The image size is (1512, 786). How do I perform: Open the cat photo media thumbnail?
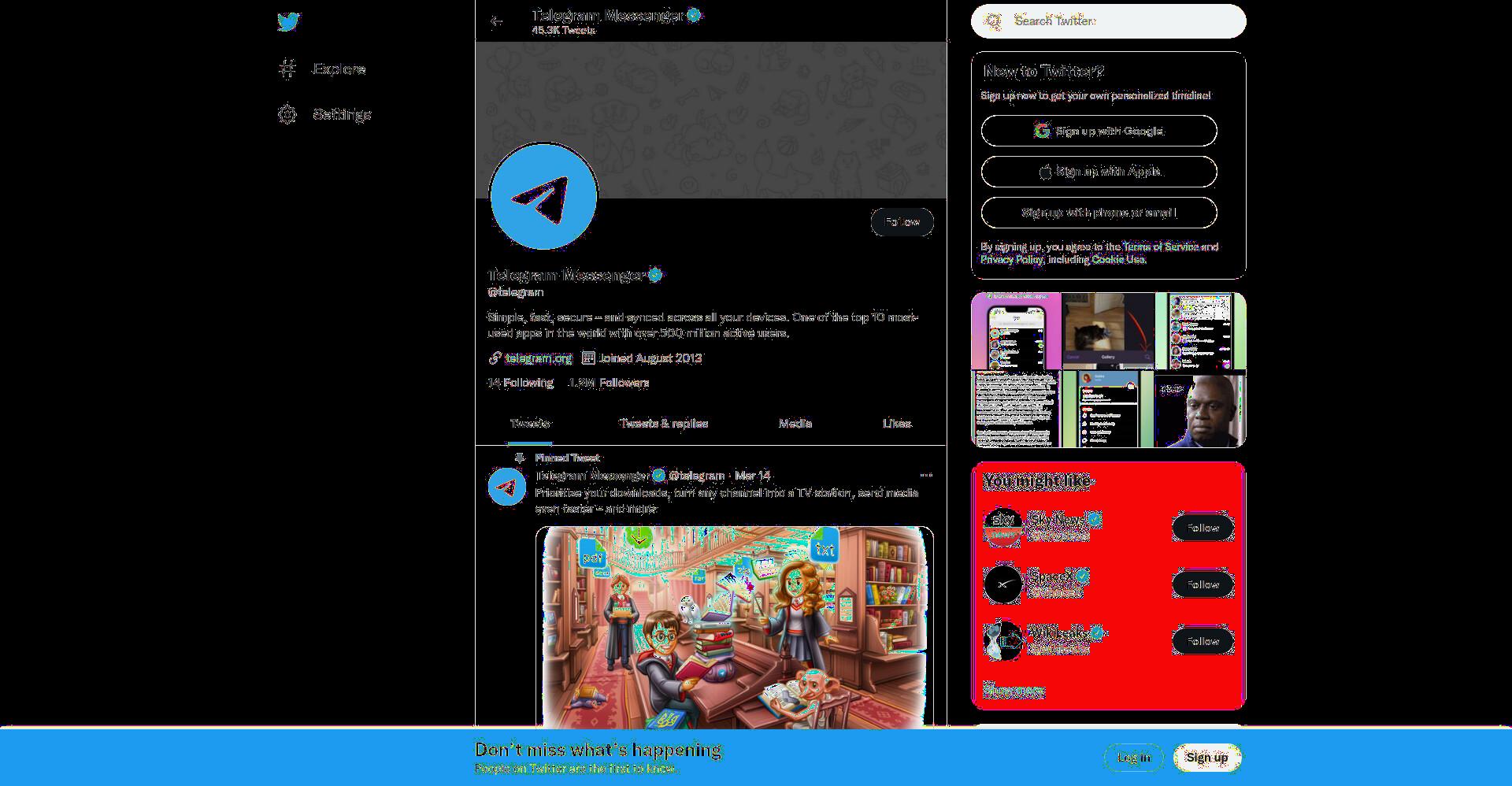(x=1108, y=331)
